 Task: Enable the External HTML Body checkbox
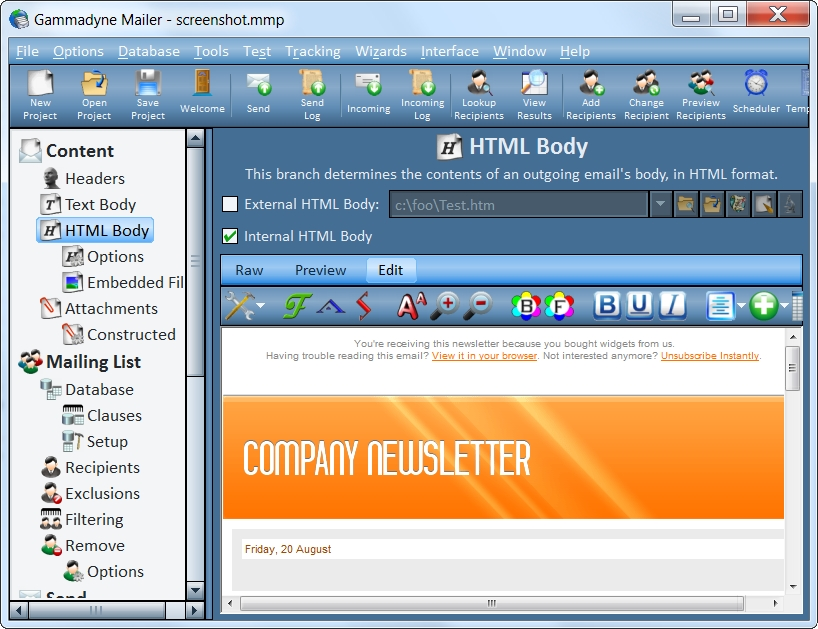coord(230,204)
